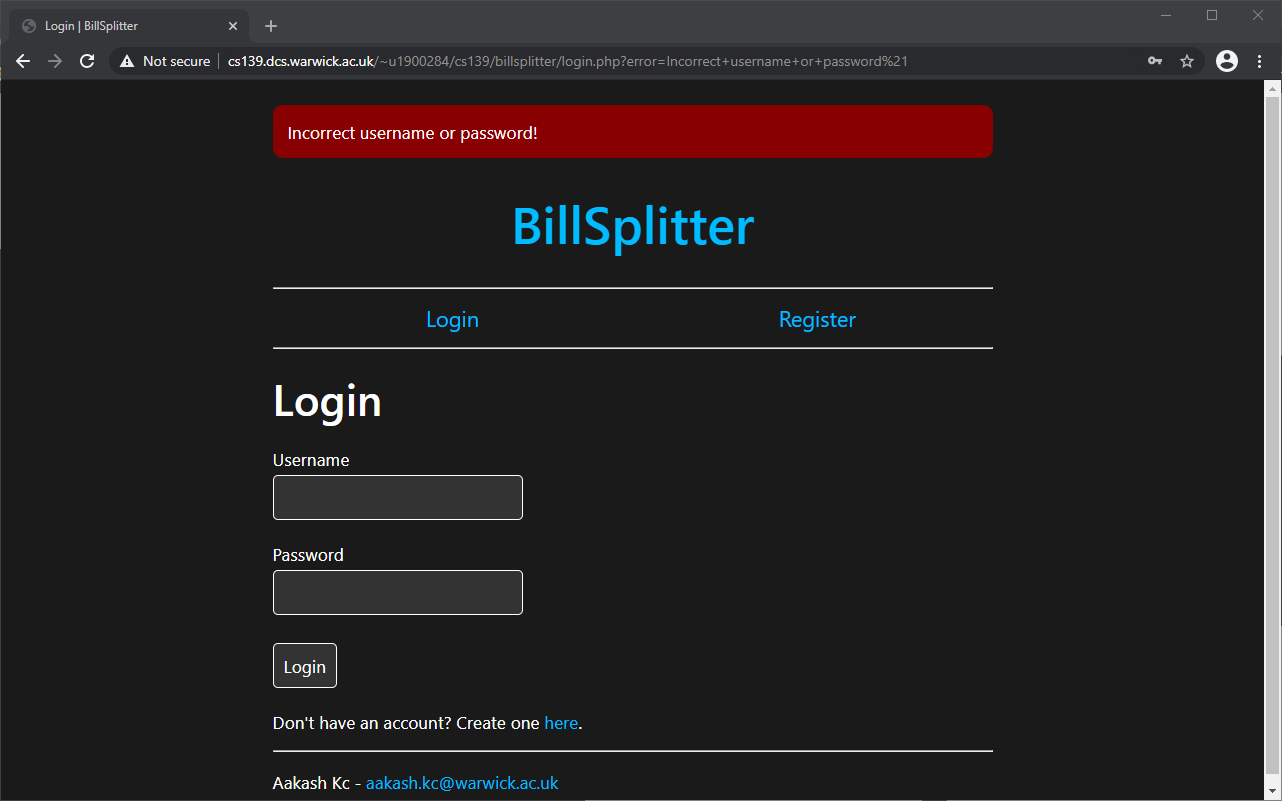Click the page vertical scrollbar up arrow
Screen dimensions: 1282x801
[x=1273, y=89]
